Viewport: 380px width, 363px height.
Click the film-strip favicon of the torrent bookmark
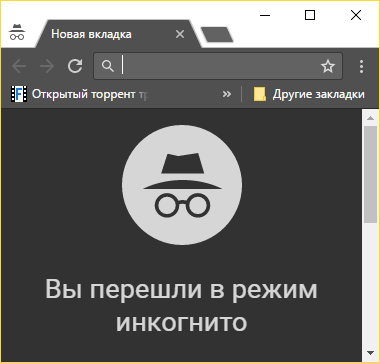click(19, 94)
